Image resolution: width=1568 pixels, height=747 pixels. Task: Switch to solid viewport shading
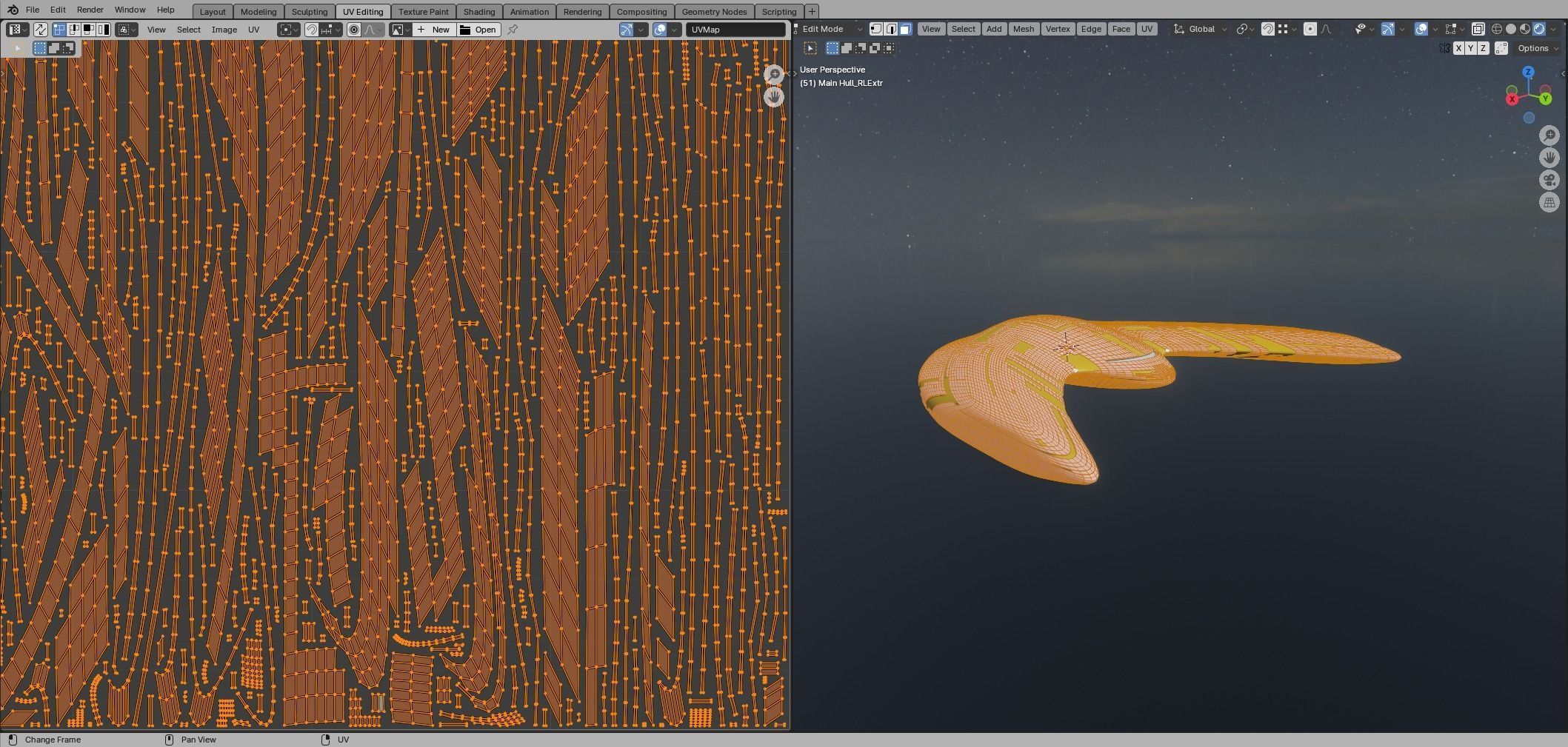pyautogui.click(x=1511, y=29)
